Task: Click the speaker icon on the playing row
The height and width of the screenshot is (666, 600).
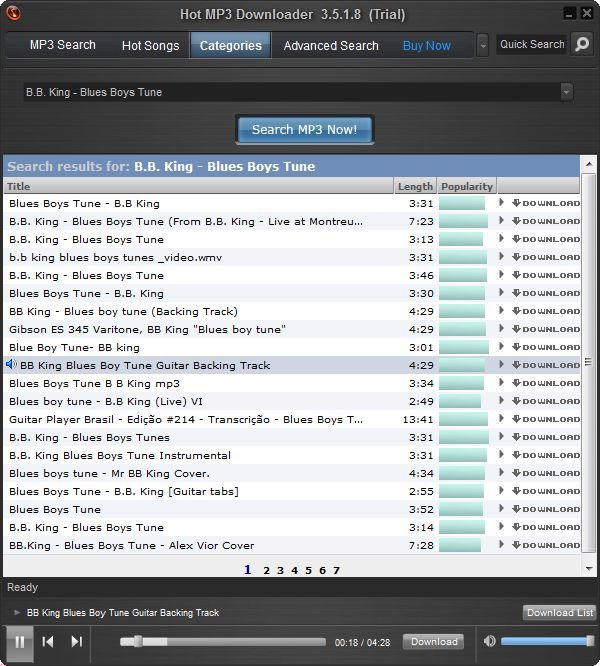Action: [11, 364]
